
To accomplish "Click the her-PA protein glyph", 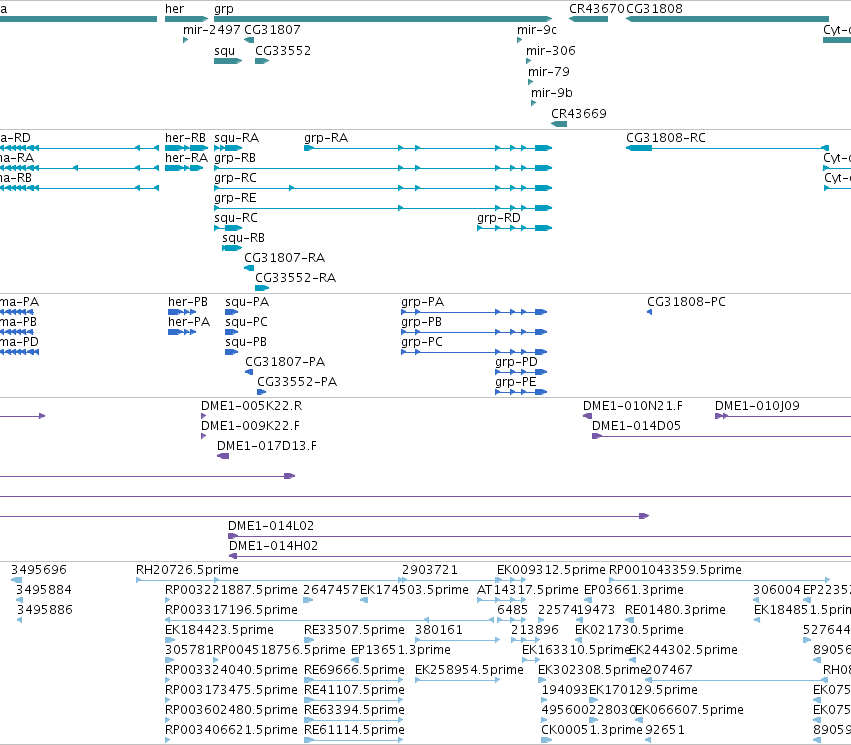I will point(182,332).
